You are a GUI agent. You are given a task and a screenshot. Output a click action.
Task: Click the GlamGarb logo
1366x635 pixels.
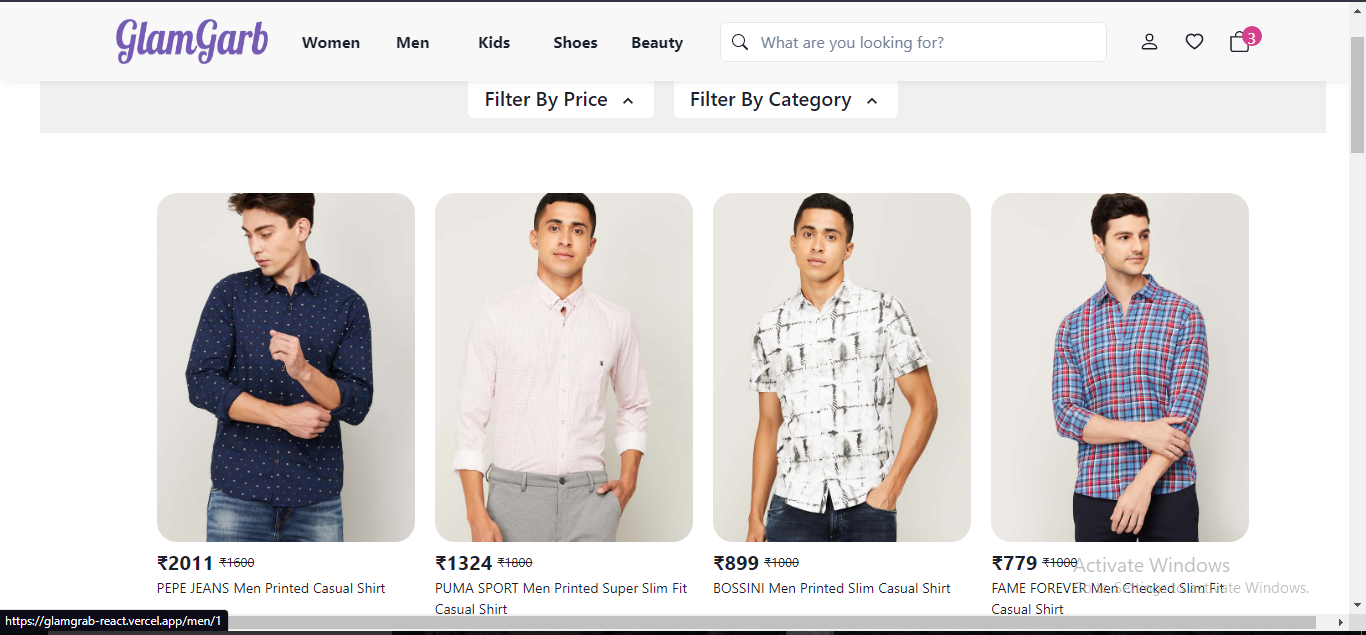click(x=192, y=41)
